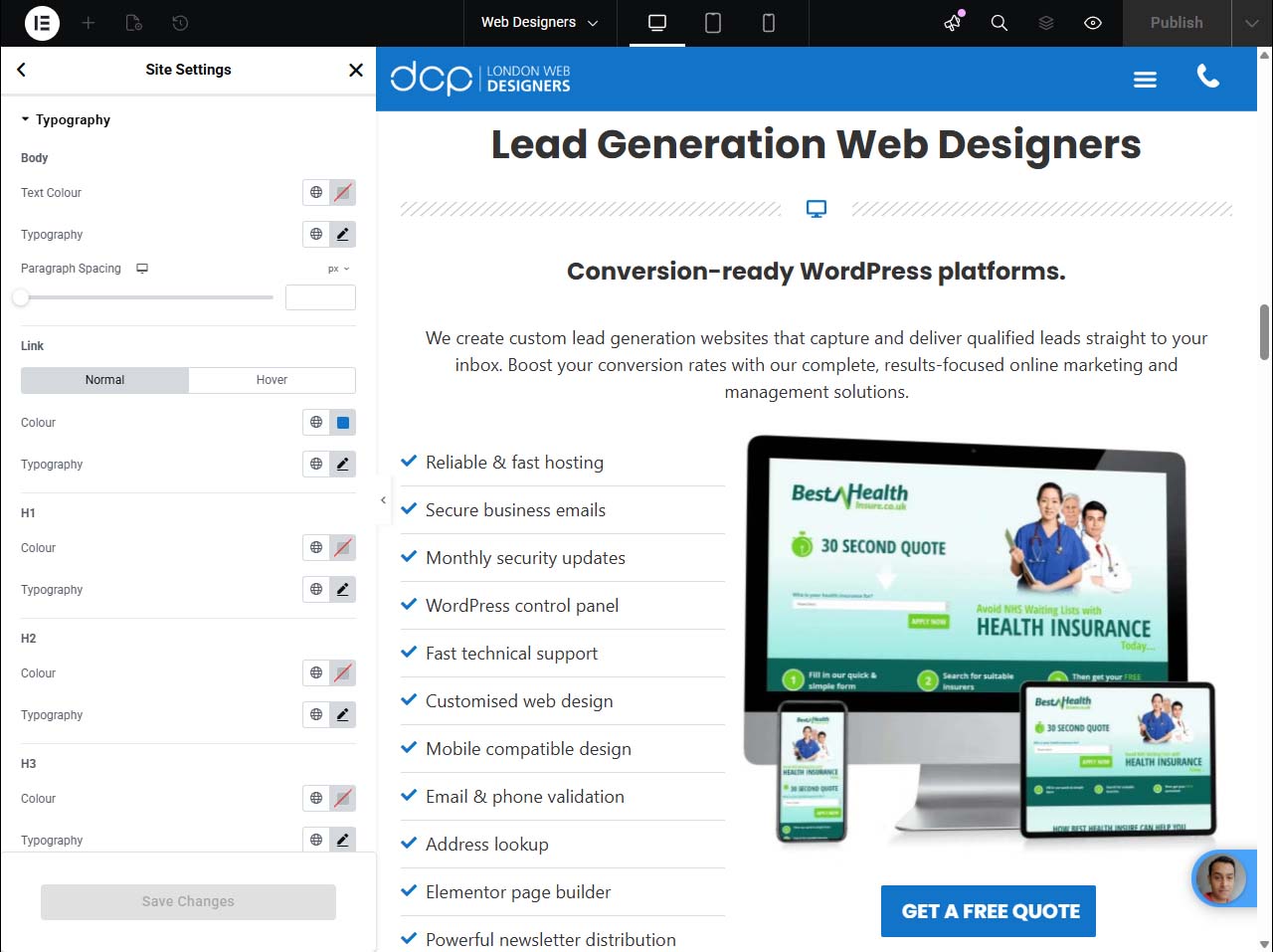Select the Hover link state tab
1273x952 pixels.
272,380
